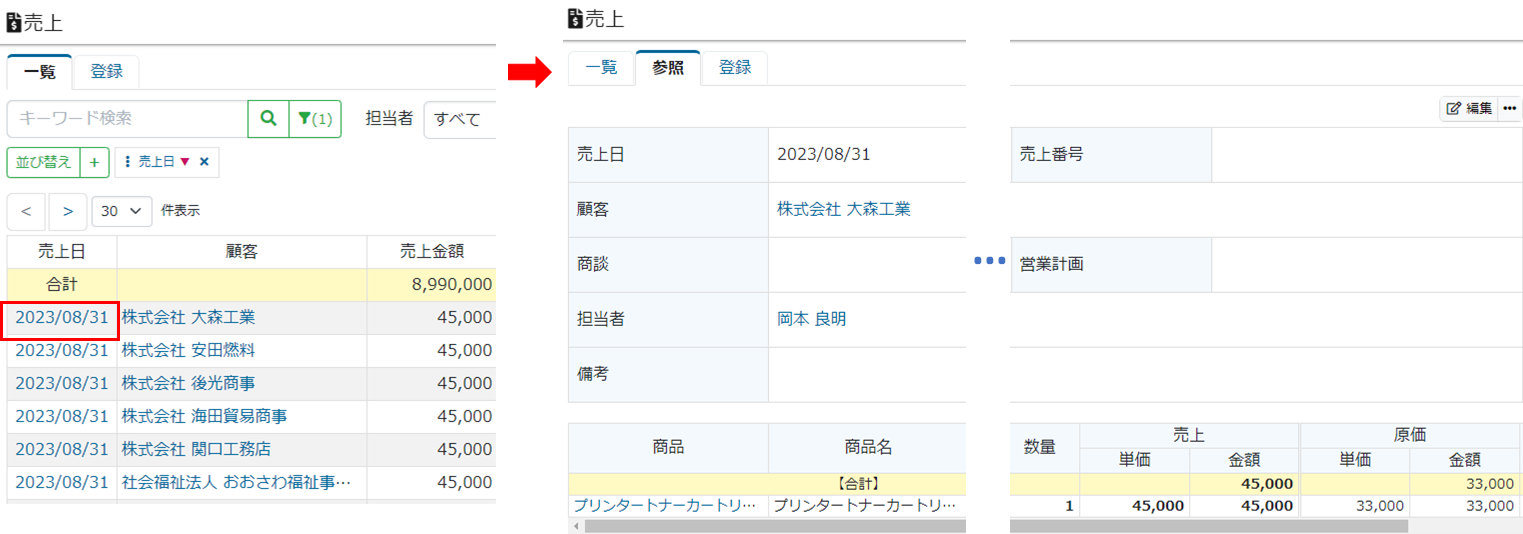Click the 商品名 column header
This screenshot has width=1523, height=534.
pos(867,448)
